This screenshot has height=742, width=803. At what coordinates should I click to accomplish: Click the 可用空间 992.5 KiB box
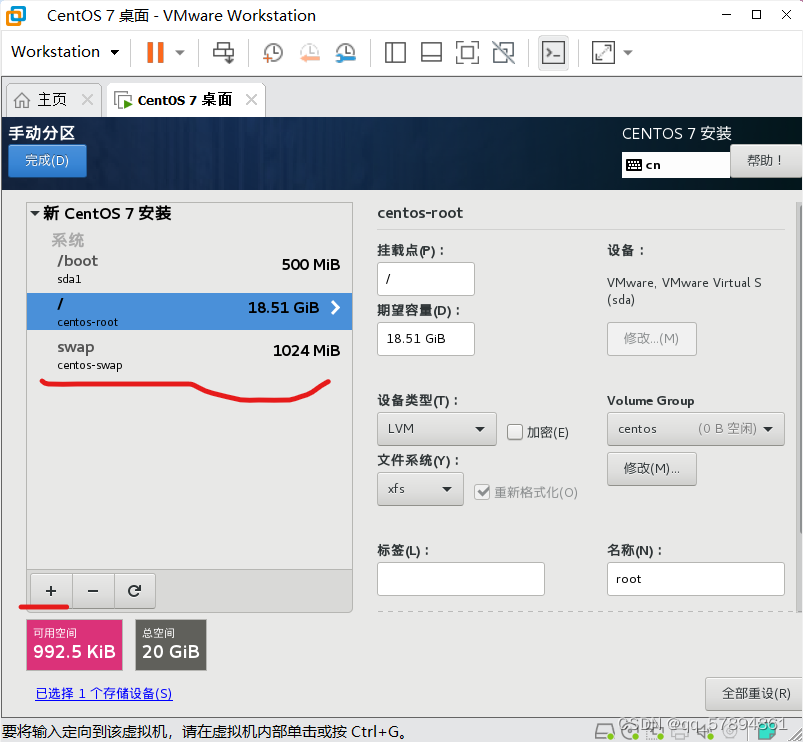click(74, 645)
